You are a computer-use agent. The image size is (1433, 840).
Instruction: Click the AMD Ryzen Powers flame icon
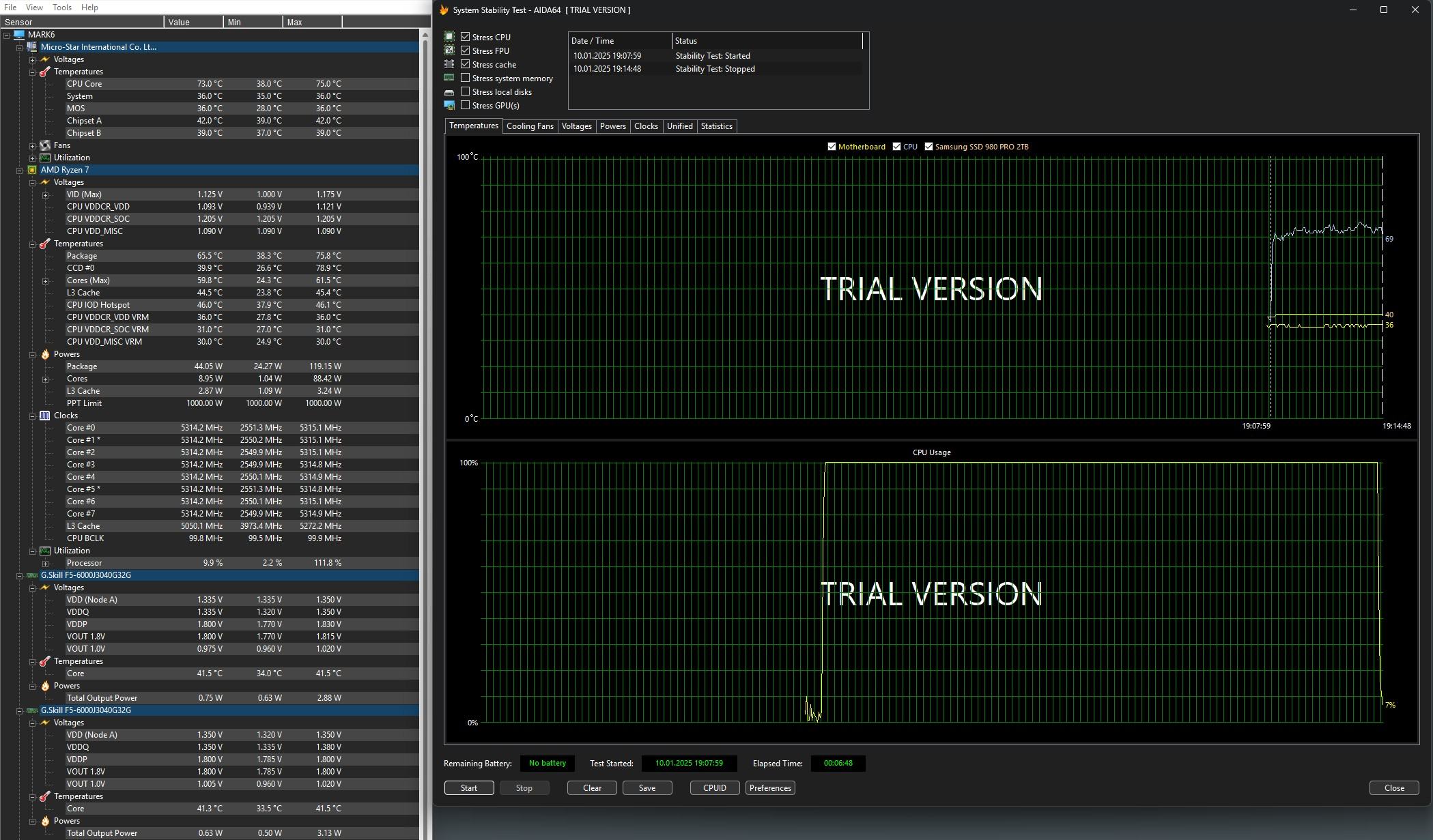(x=45, y=354)
